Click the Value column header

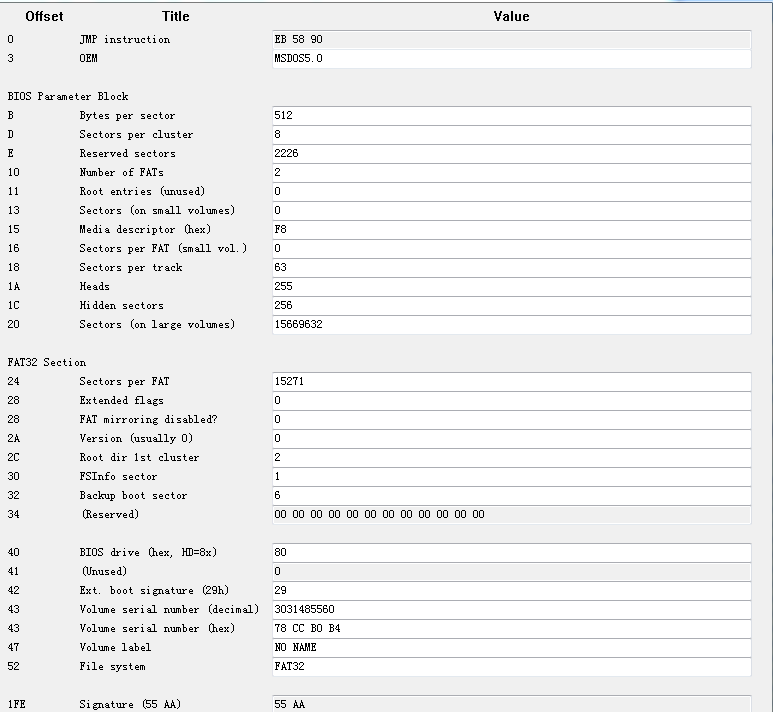pos(511,16)
